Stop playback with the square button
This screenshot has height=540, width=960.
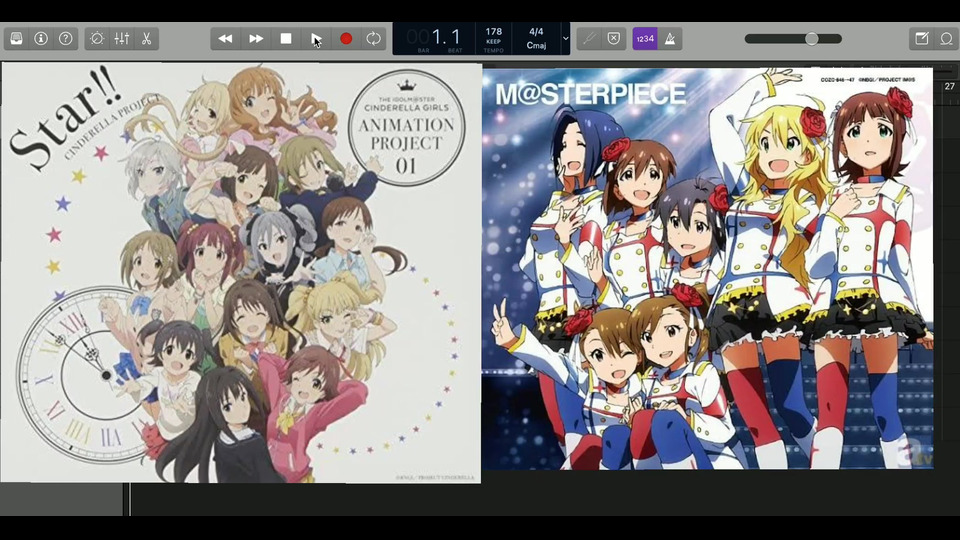(286, 39)
